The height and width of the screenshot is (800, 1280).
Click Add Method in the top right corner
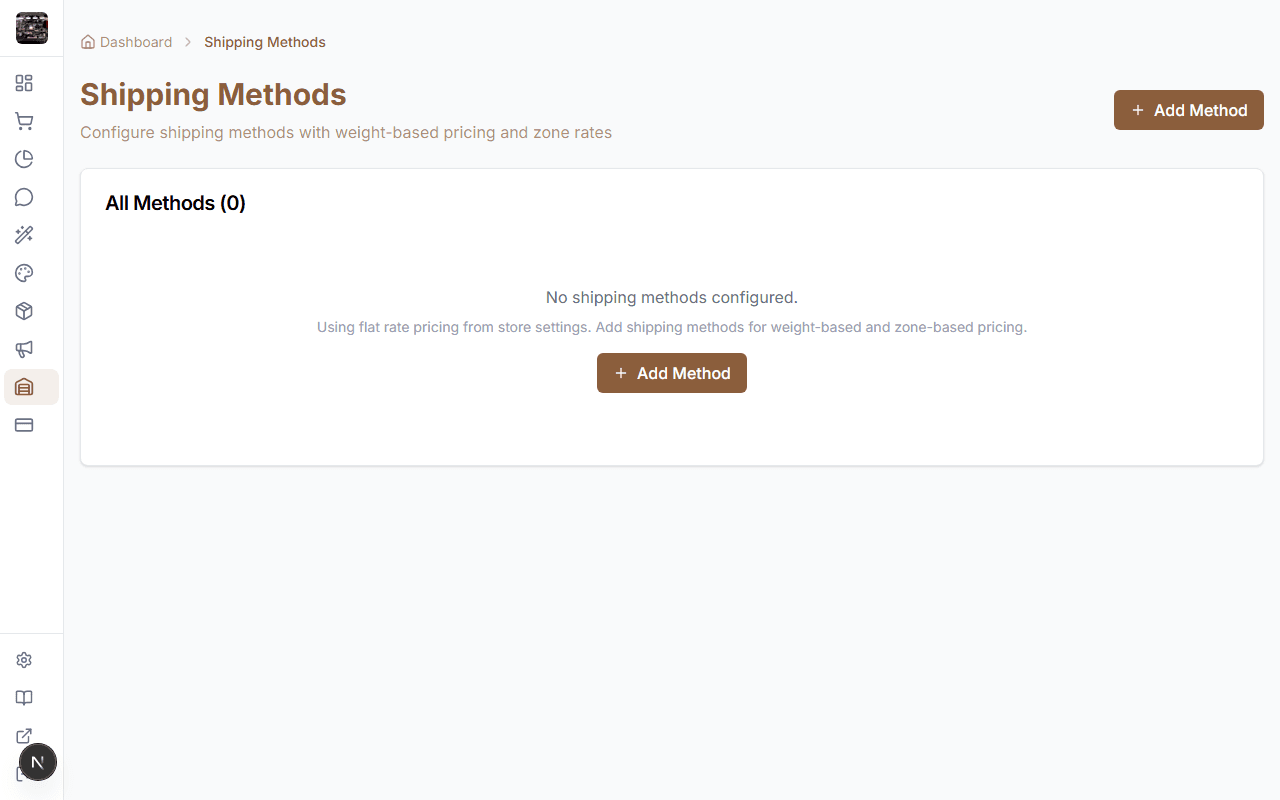pyautogui.click(x=1188, y=110)
